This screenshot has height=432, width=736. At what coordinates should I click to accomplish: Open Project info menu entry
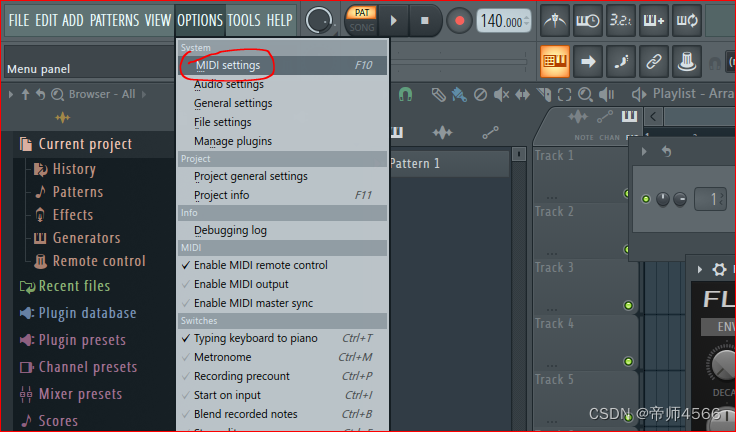(x=283, y=195)
